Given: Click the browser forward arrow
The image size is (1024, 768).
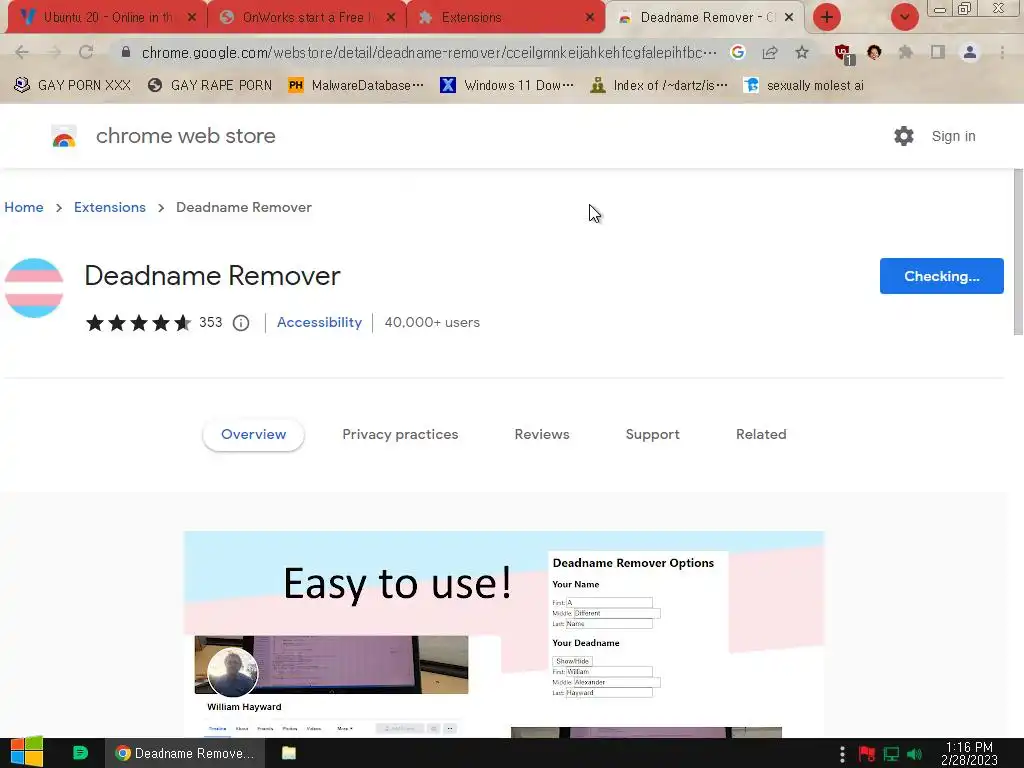Looking at the screenshot, I should pos(54,52).
